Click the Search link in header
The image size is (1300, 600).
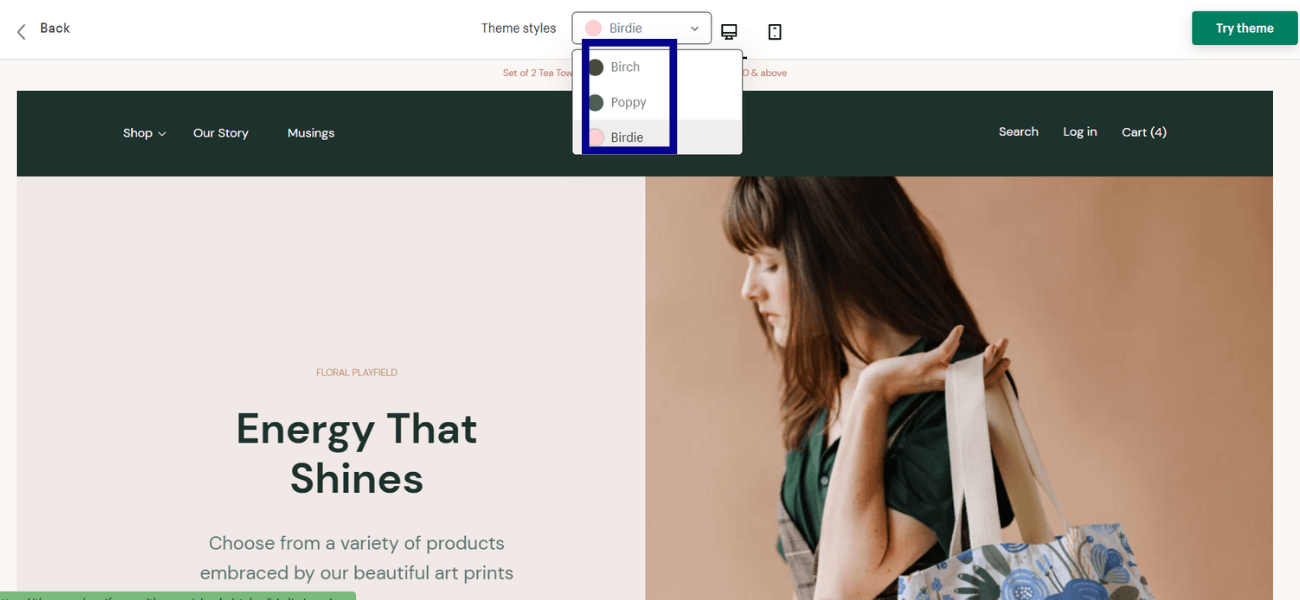tap(1018, 132)
